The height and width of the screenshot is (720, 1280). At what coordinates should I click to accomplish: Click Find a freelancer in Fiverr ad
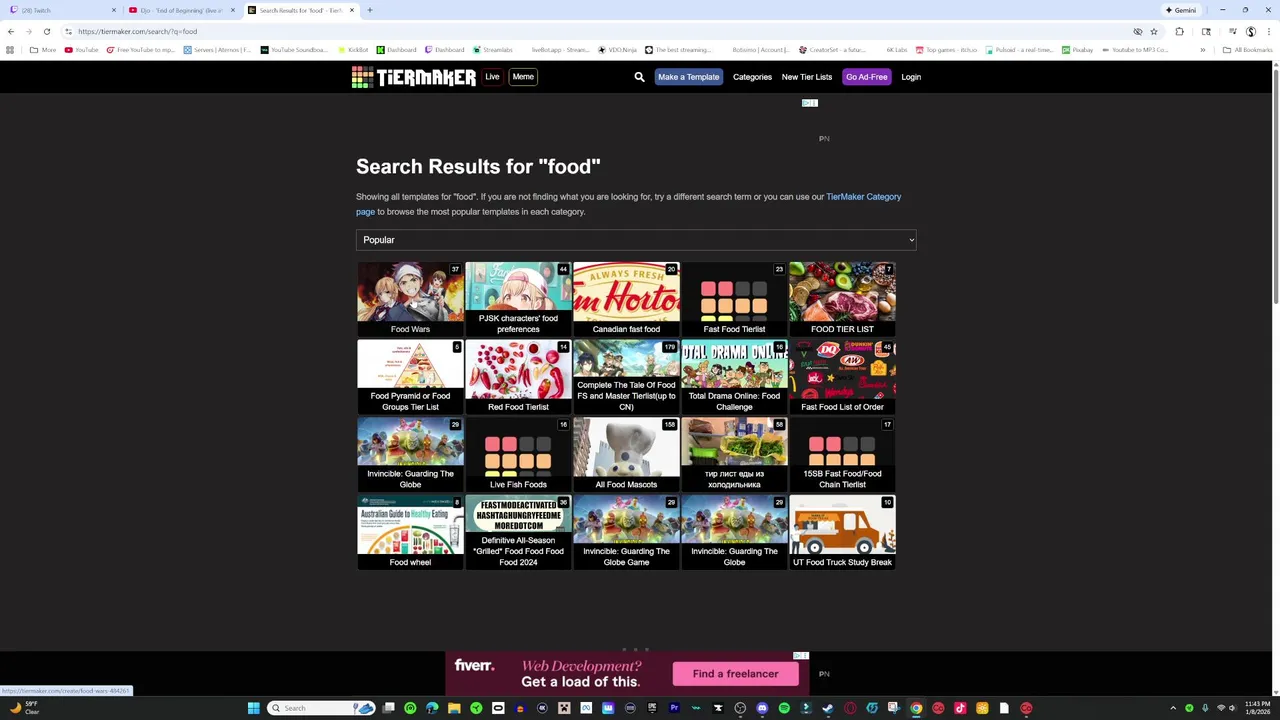coord(735,674)
